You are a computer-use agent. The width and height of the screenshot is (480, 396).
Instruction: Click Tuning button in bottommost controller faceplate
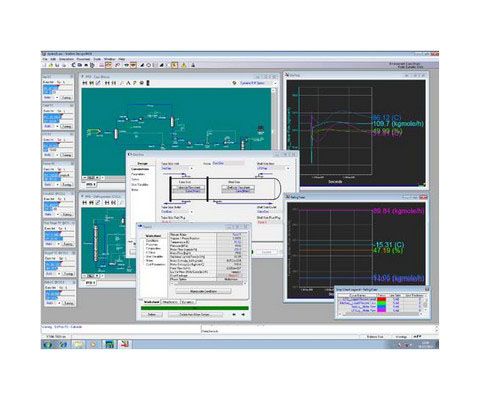68,303
